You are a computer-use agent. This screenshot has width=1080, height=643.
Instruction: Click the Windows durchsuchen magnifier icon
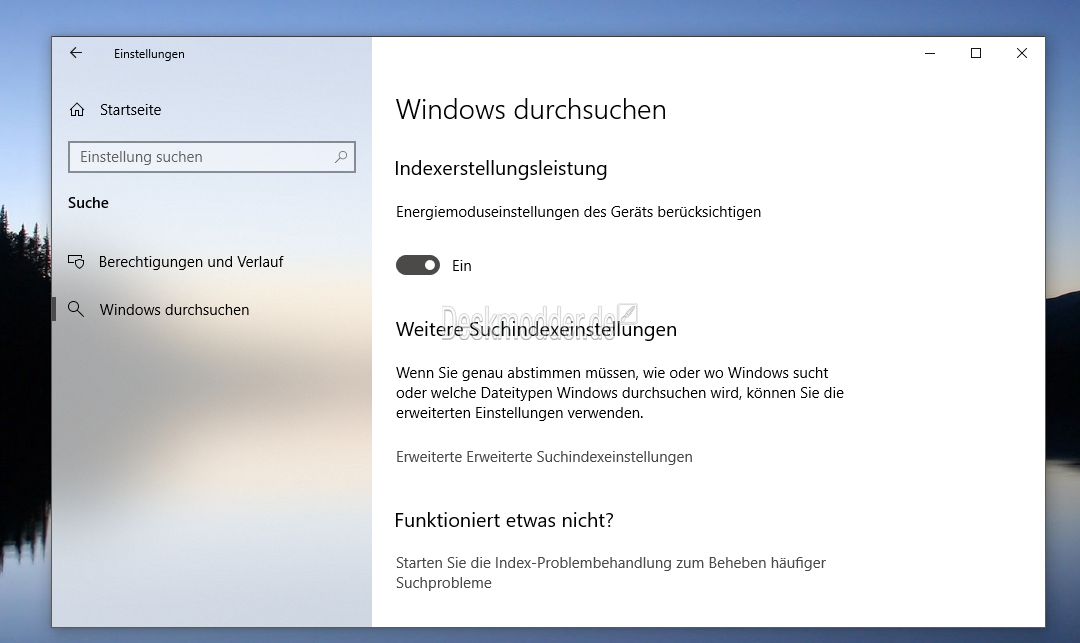click(x=76, y=309)
